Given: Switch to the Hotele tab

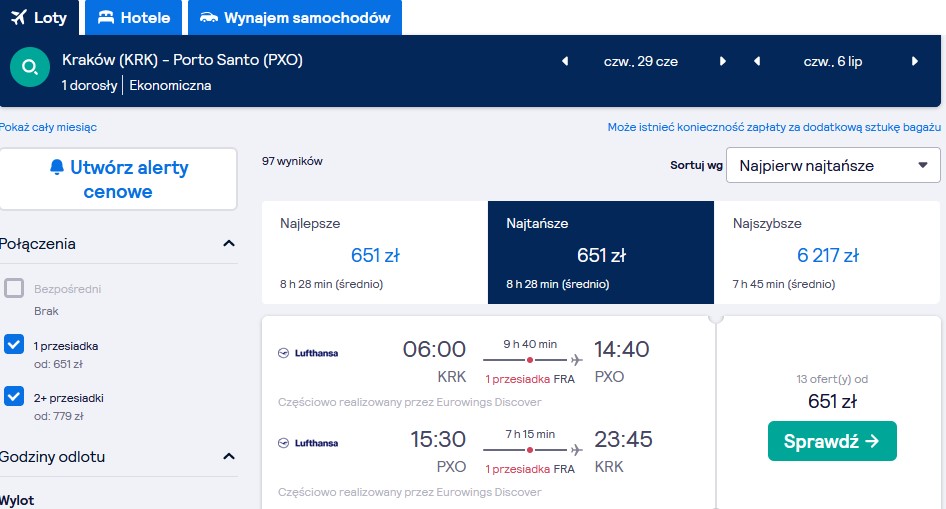Looking at the screenshot, I should point(133,17).
